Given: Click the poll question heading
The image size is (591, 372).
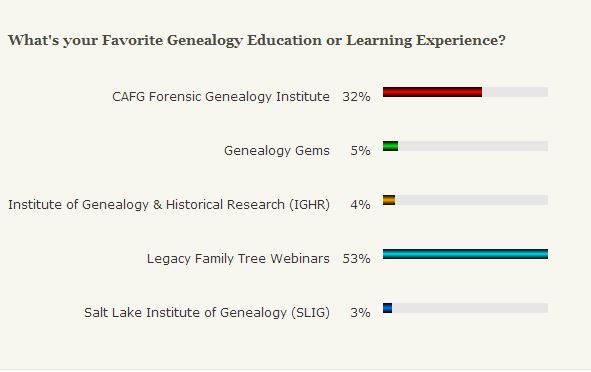Looking at the screenshot, I should click(x=257, y=40).
